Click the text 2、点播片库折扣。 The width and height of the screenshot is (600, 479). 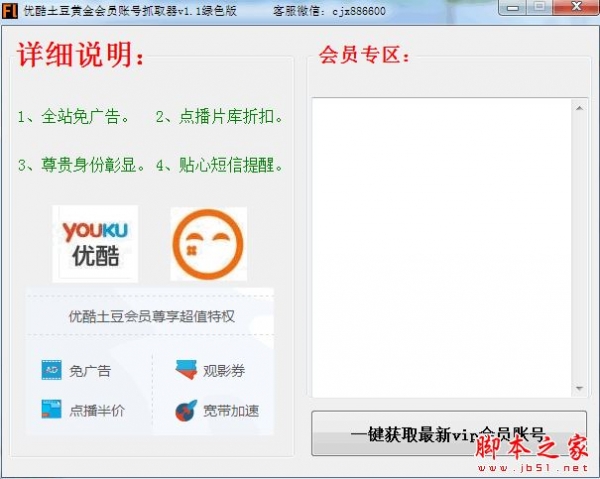click(x=219, y=117)
